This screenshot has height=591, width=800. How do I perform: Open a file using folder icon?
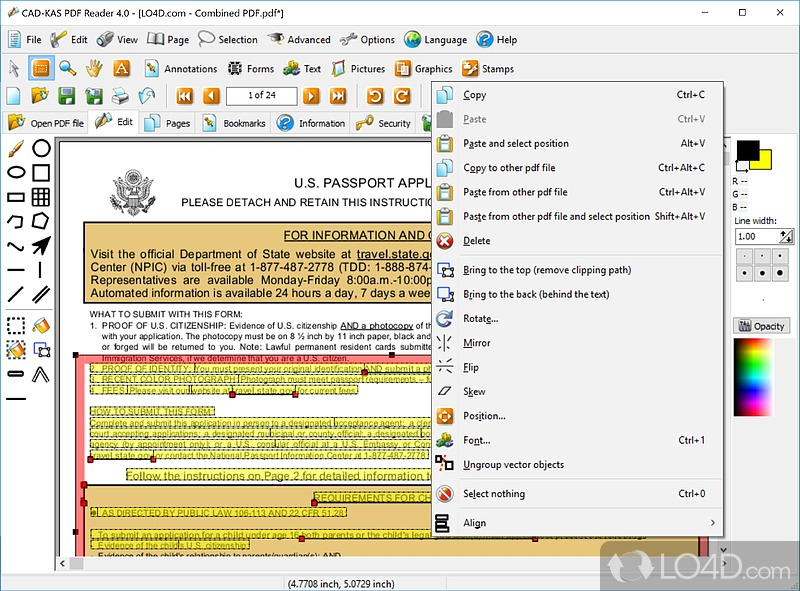pos(40,96)
